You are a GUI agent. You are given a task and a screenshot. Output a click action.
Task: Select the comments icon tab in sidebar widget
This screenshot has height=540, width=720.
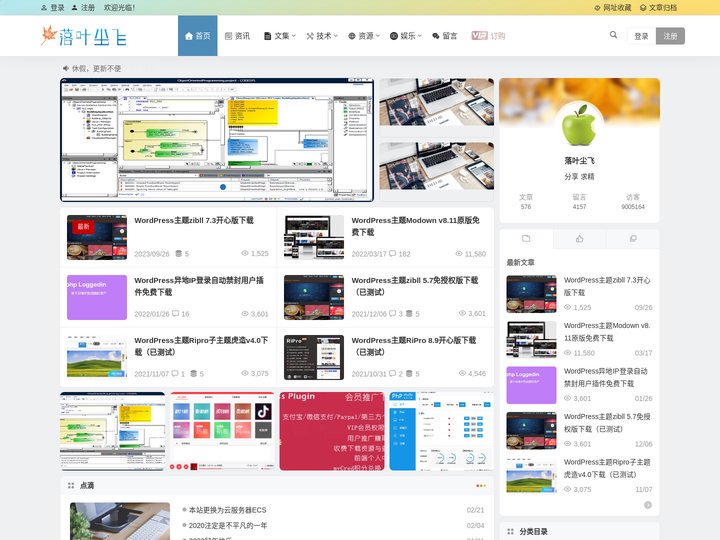[x=633, y=238]
